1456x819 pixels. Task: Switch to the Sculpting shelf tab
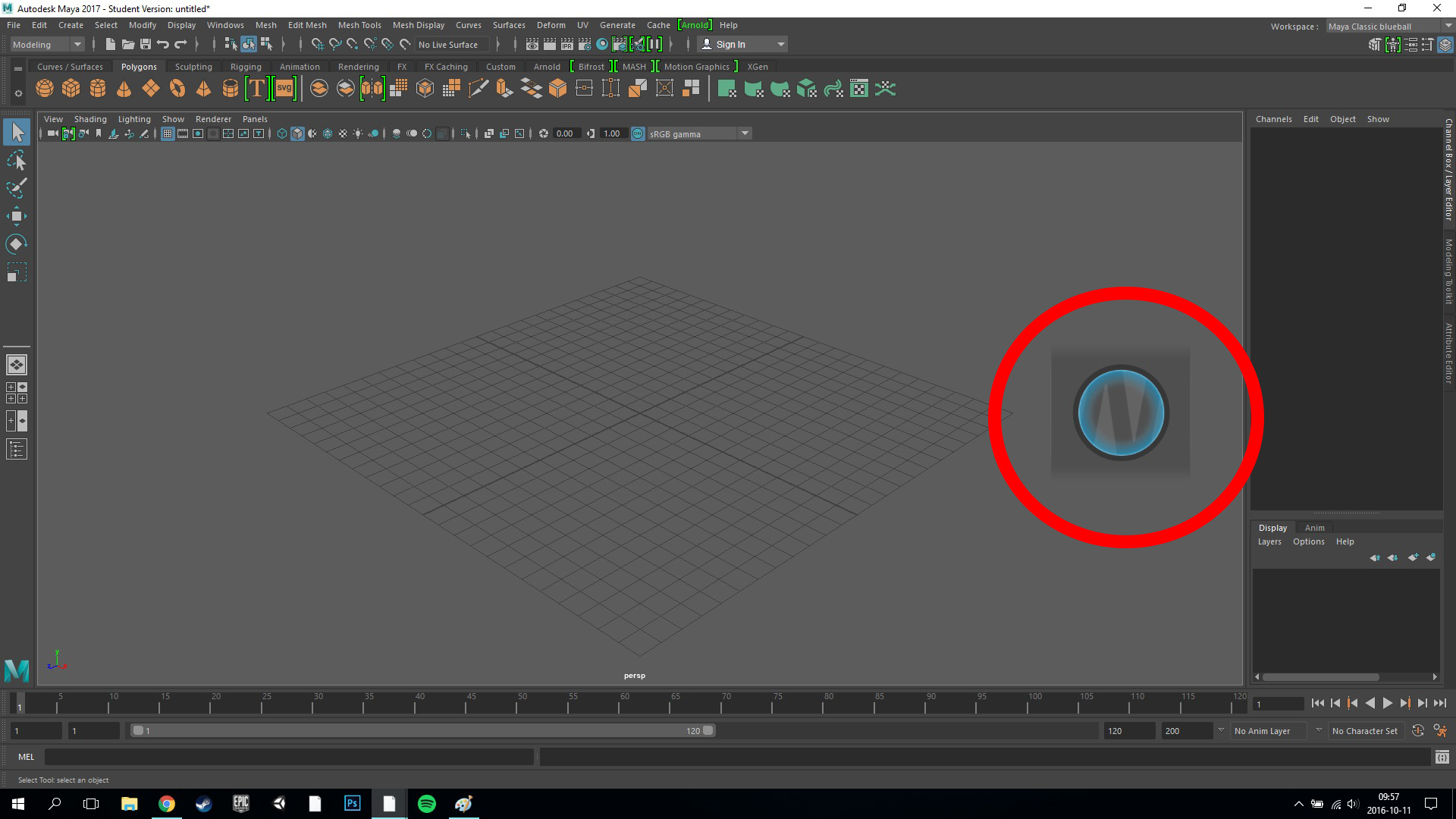[x=193, y=67]
